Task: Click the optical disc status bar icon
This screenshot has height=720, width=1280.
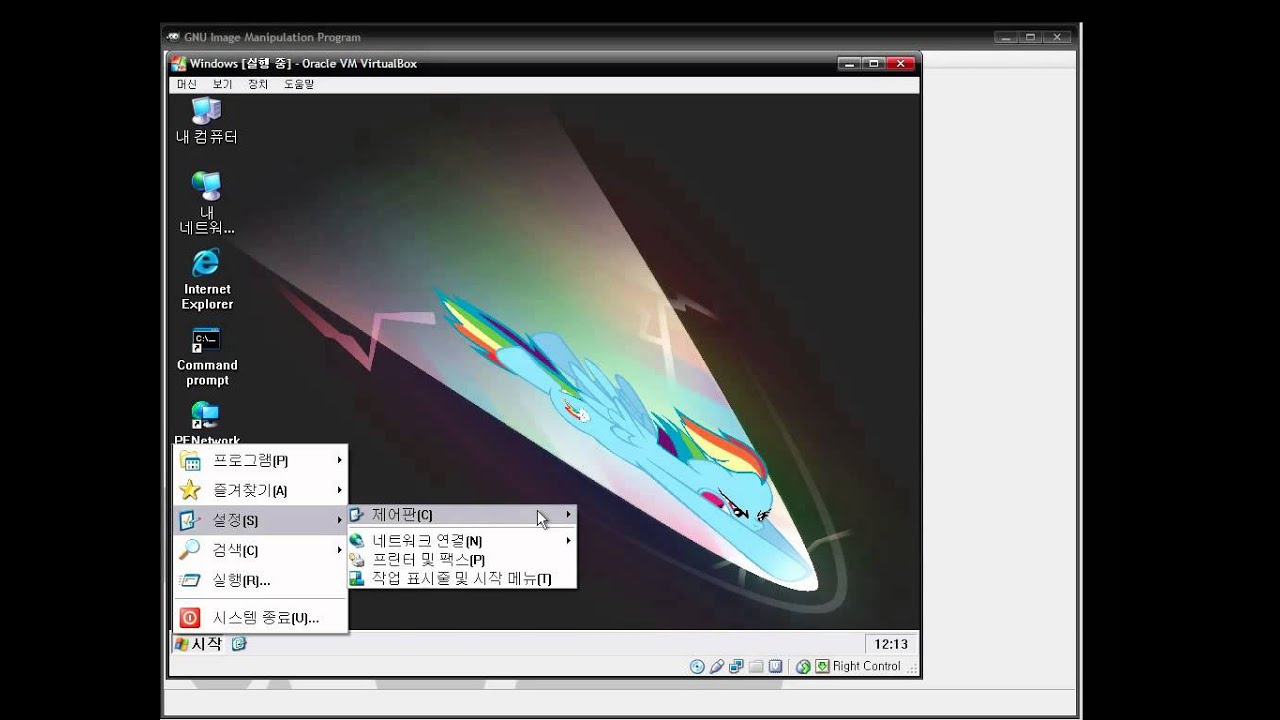Action: click(x=697, y=666)
